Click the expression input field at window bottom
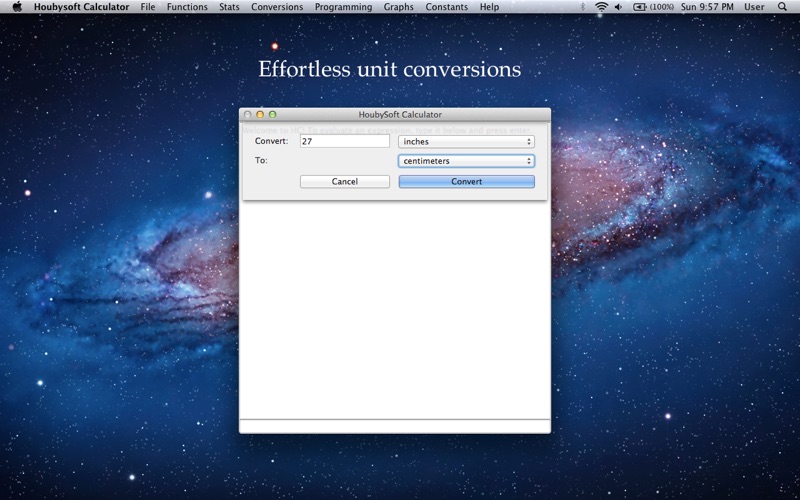Image resolution: width=800 pixels, height=500 pixels. pos(395,427)
